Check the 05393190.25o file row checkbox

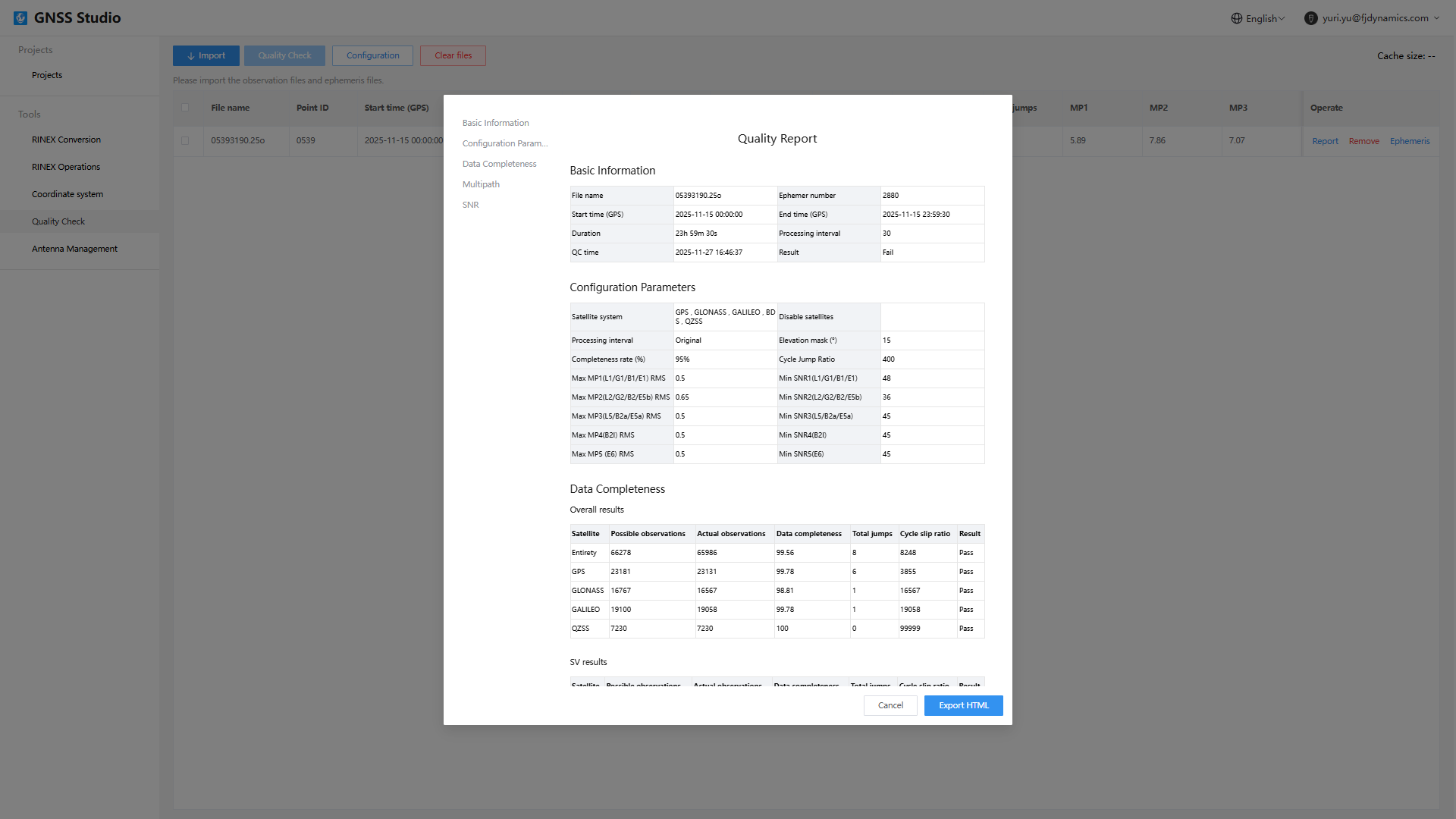click(x=185, y=140)
